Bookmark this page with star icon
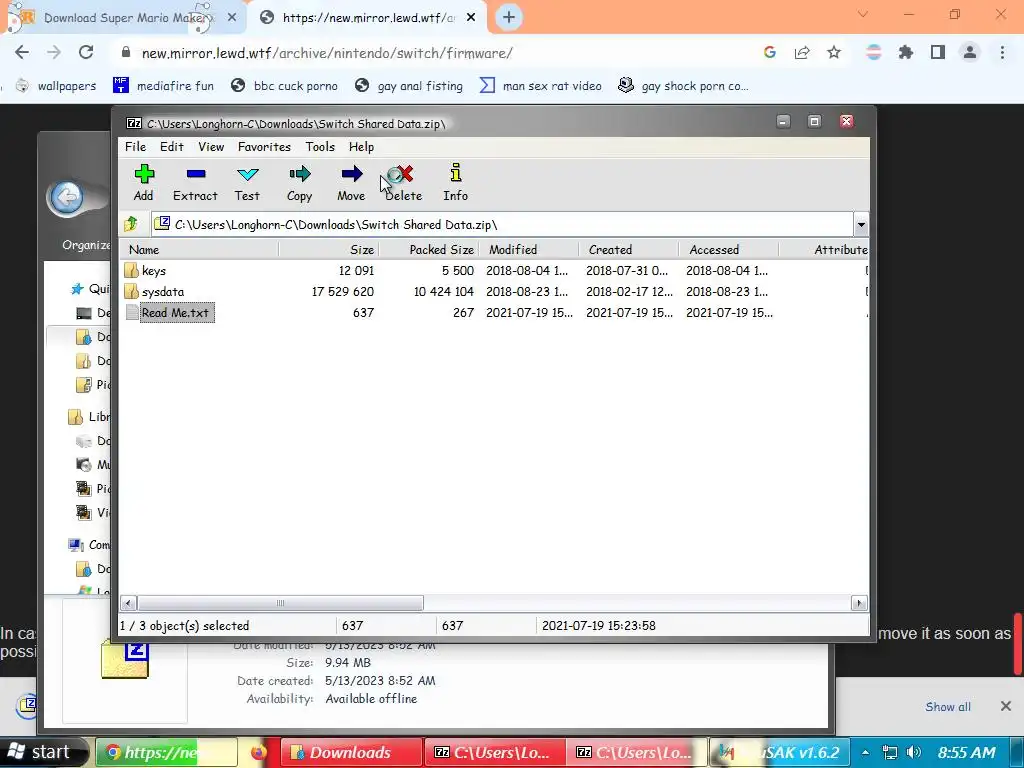The image size is (1024, 768). pos(834,52)
